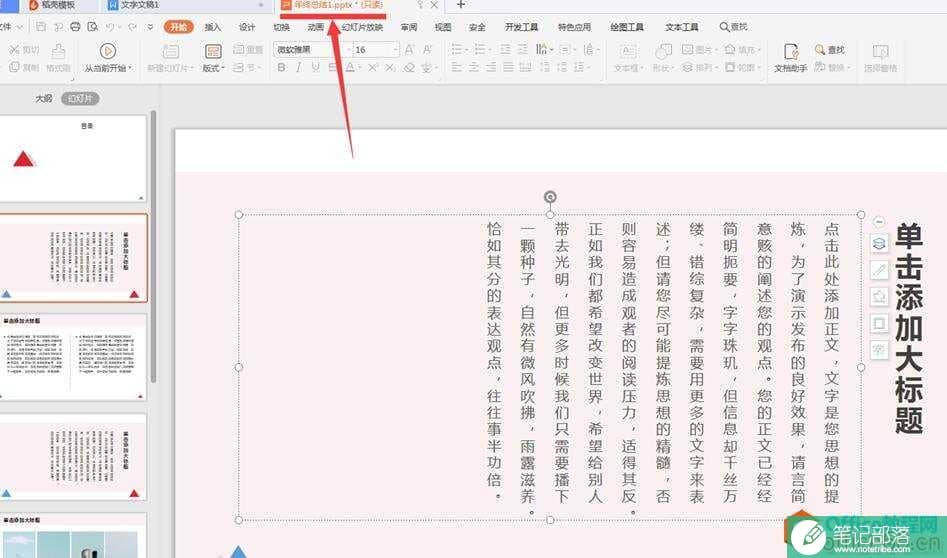Click the Print Preview icon

click(x=92, y=27)
